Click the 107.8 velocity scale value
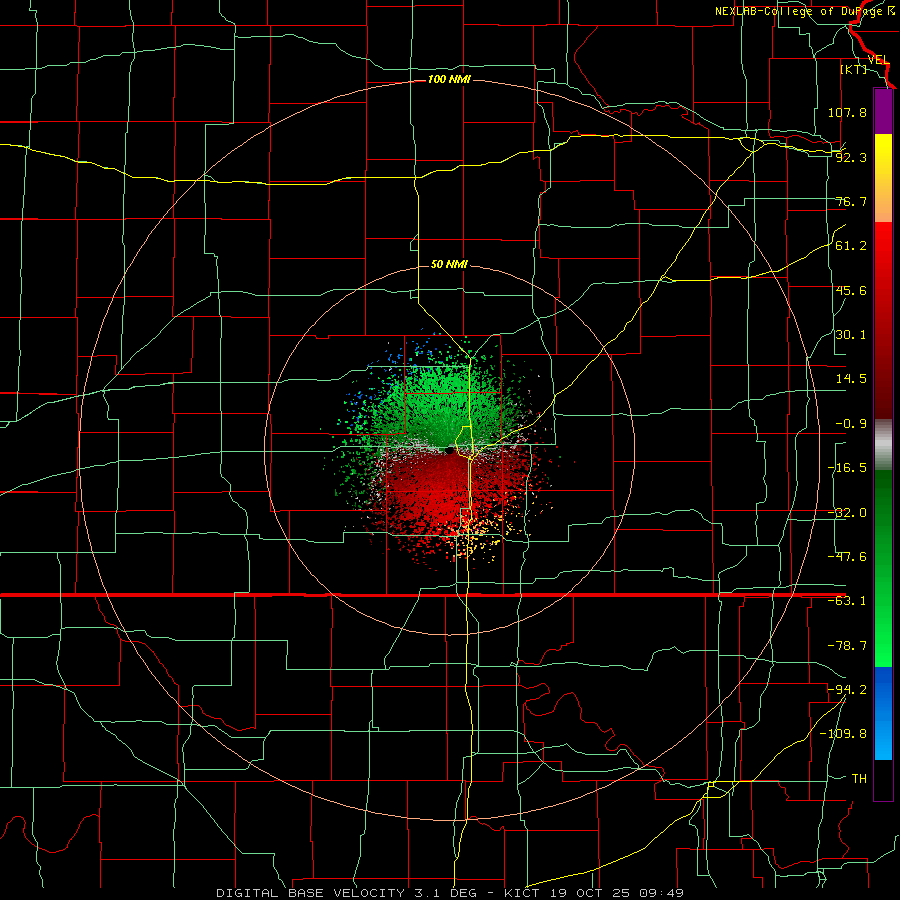This screenshot has width=900, height=900. (847, 112)
